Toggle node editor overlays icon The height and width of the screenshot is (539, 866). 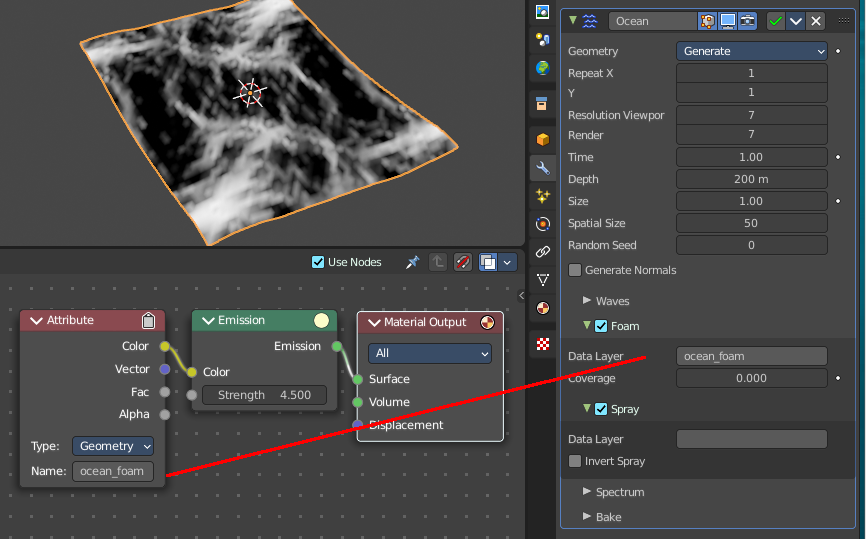tap(488, 262)
